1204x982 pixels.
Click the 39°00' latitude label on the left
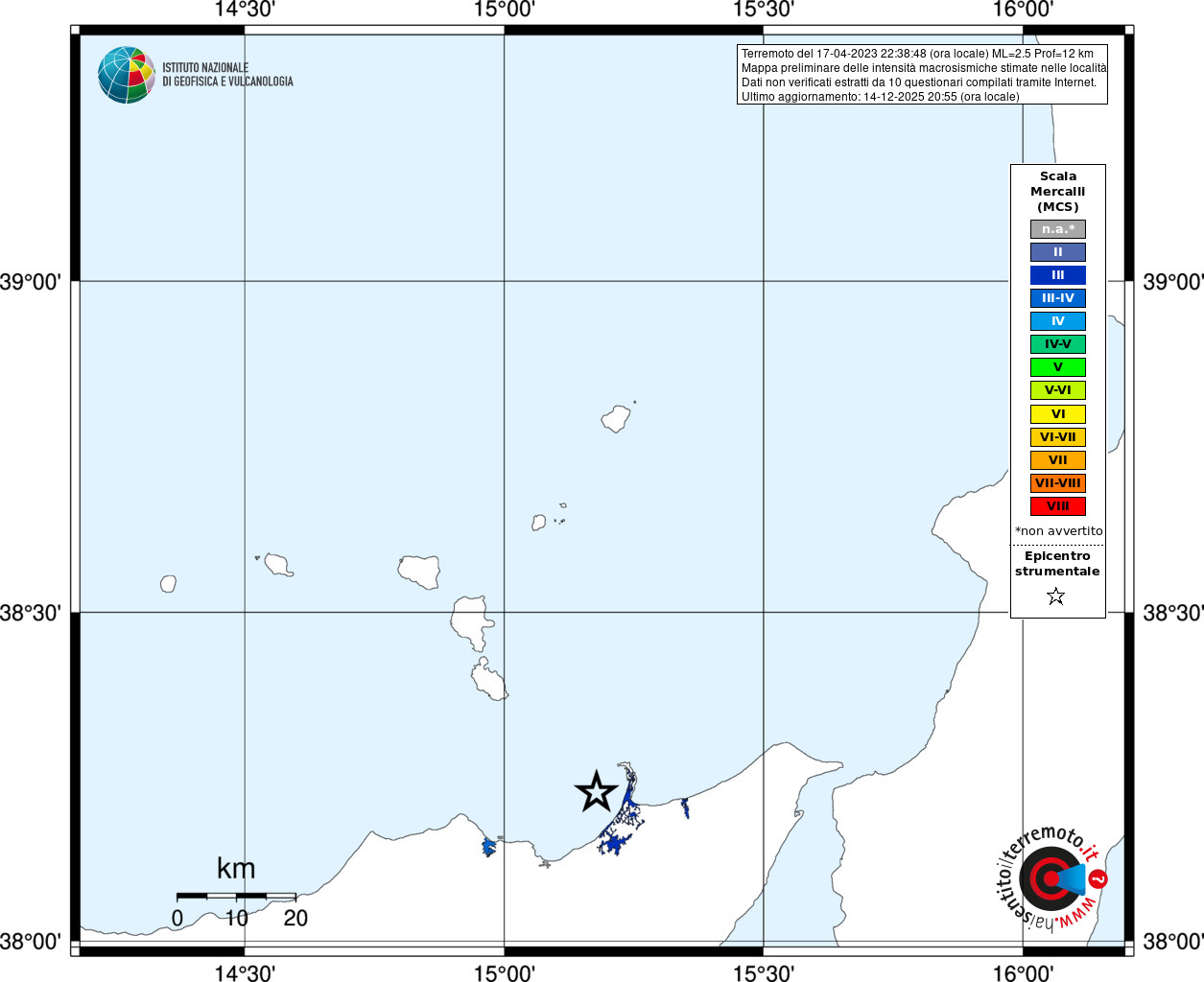click(31, 282)
